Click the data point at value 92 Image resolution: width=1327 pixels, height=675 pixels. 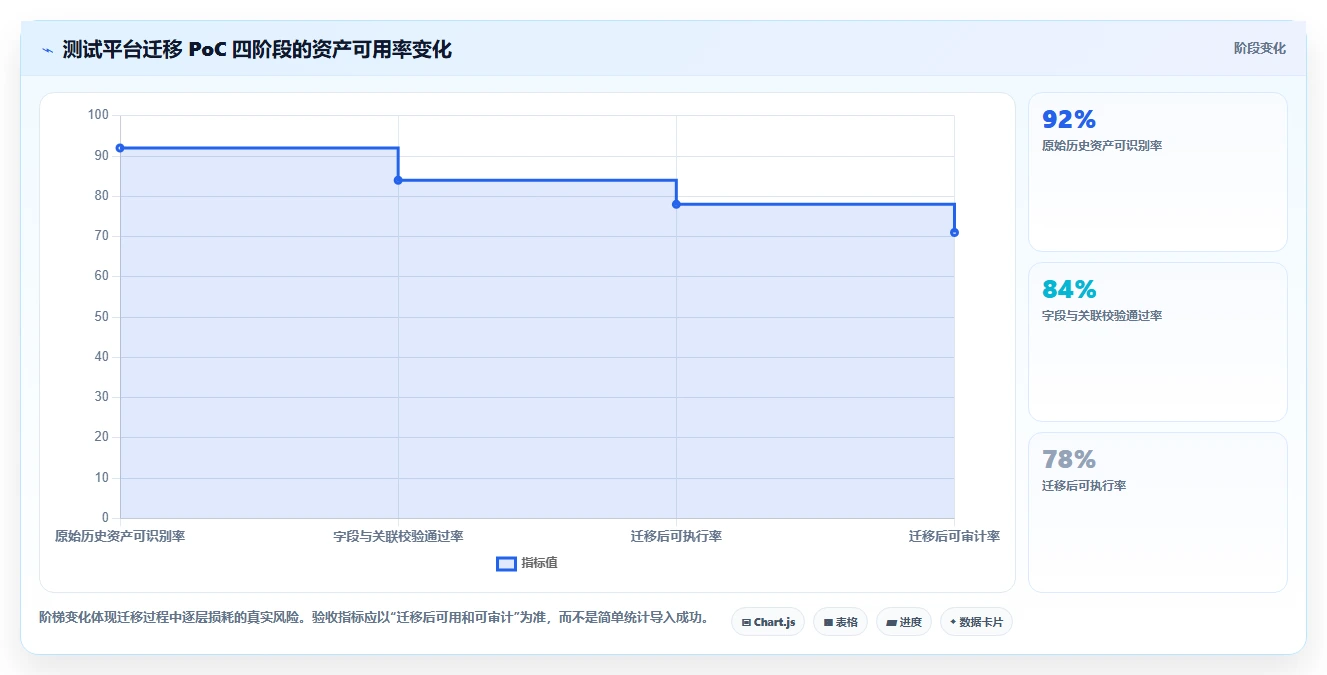coord(120,148)
